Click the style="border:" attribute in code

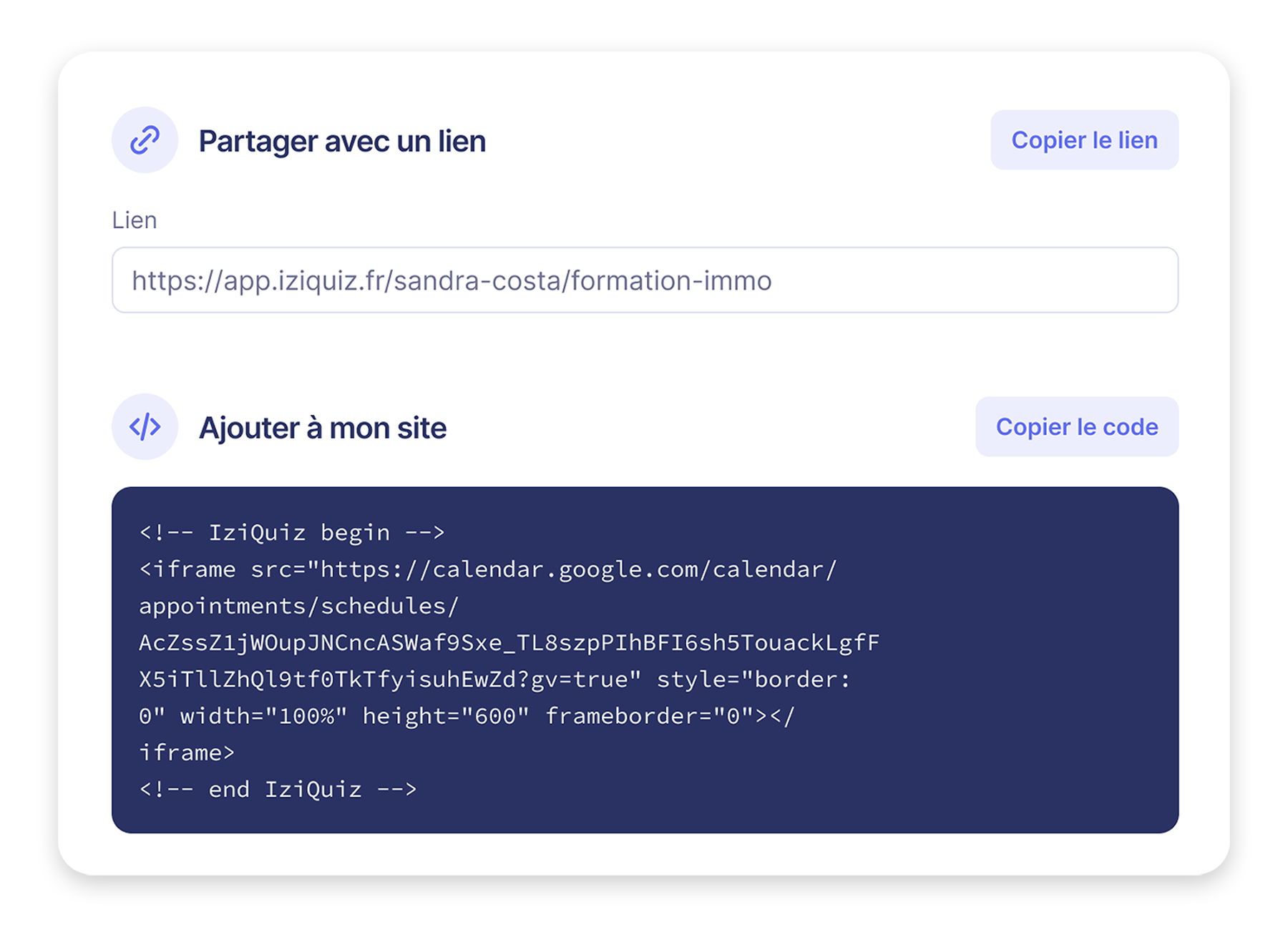click(x=753, y=680)
